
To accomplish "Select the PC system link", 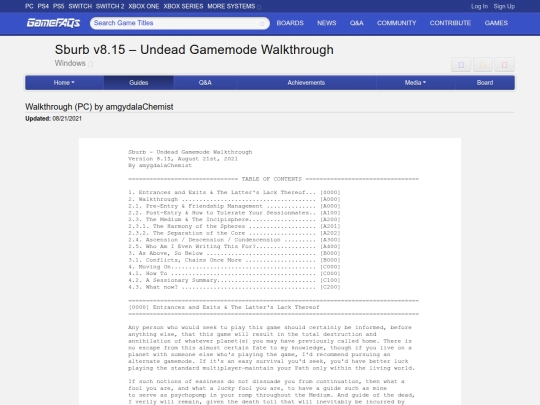I will click(x=29, y=6).
